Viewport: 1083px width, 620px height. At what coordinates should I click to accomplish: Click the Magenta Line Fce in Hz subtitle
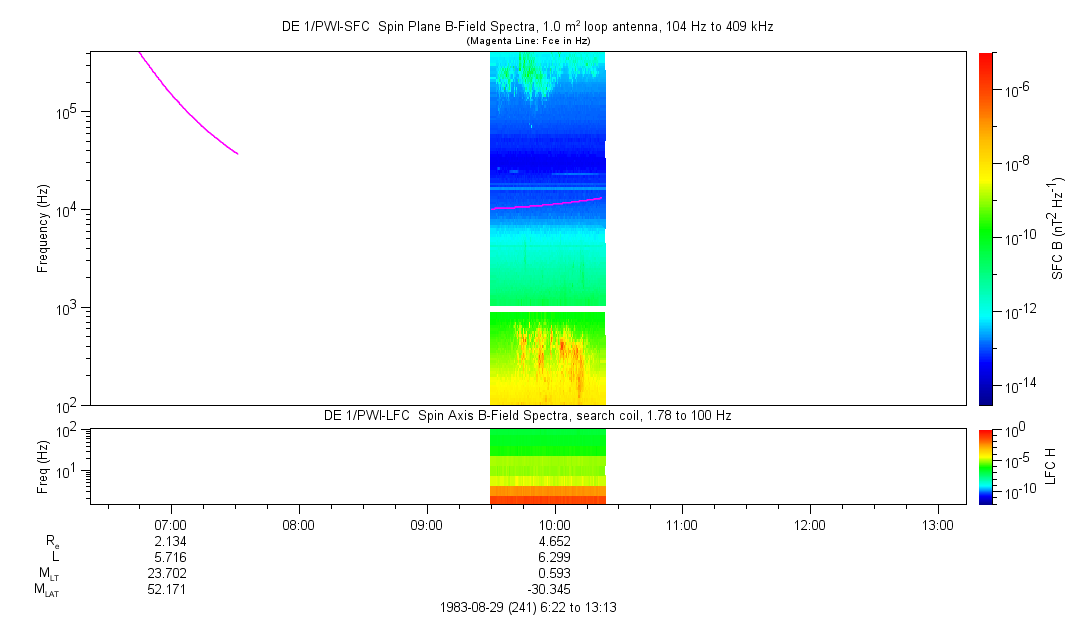coord(528,41)
